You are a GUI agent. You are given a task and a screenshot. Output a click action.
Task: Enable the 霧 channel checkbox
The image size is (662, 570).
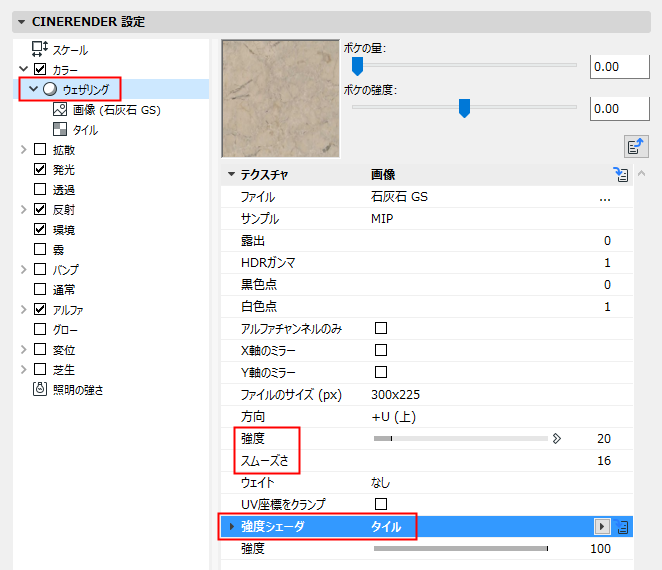pyautogui.click(x=40, y=249)
